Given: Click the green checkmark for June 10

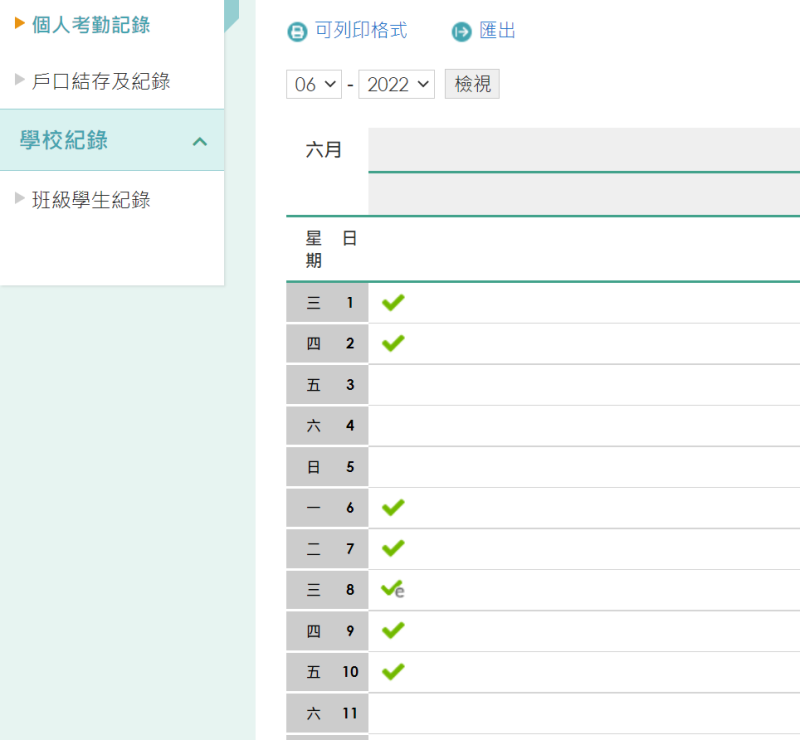Looking at the screenshot, I should [x=393, y=672].
